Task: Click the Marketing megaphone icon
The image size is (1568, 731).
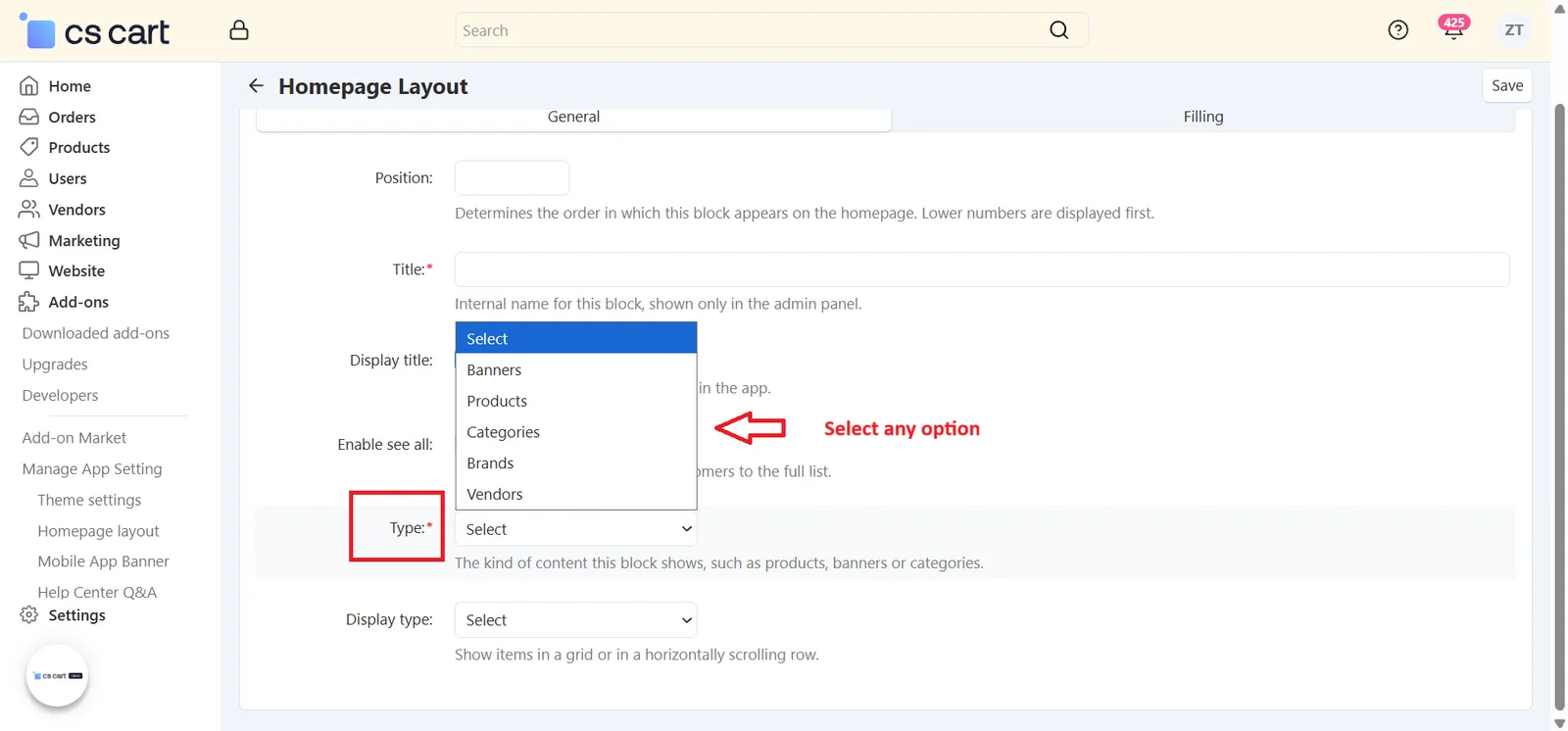Action: 29,240
